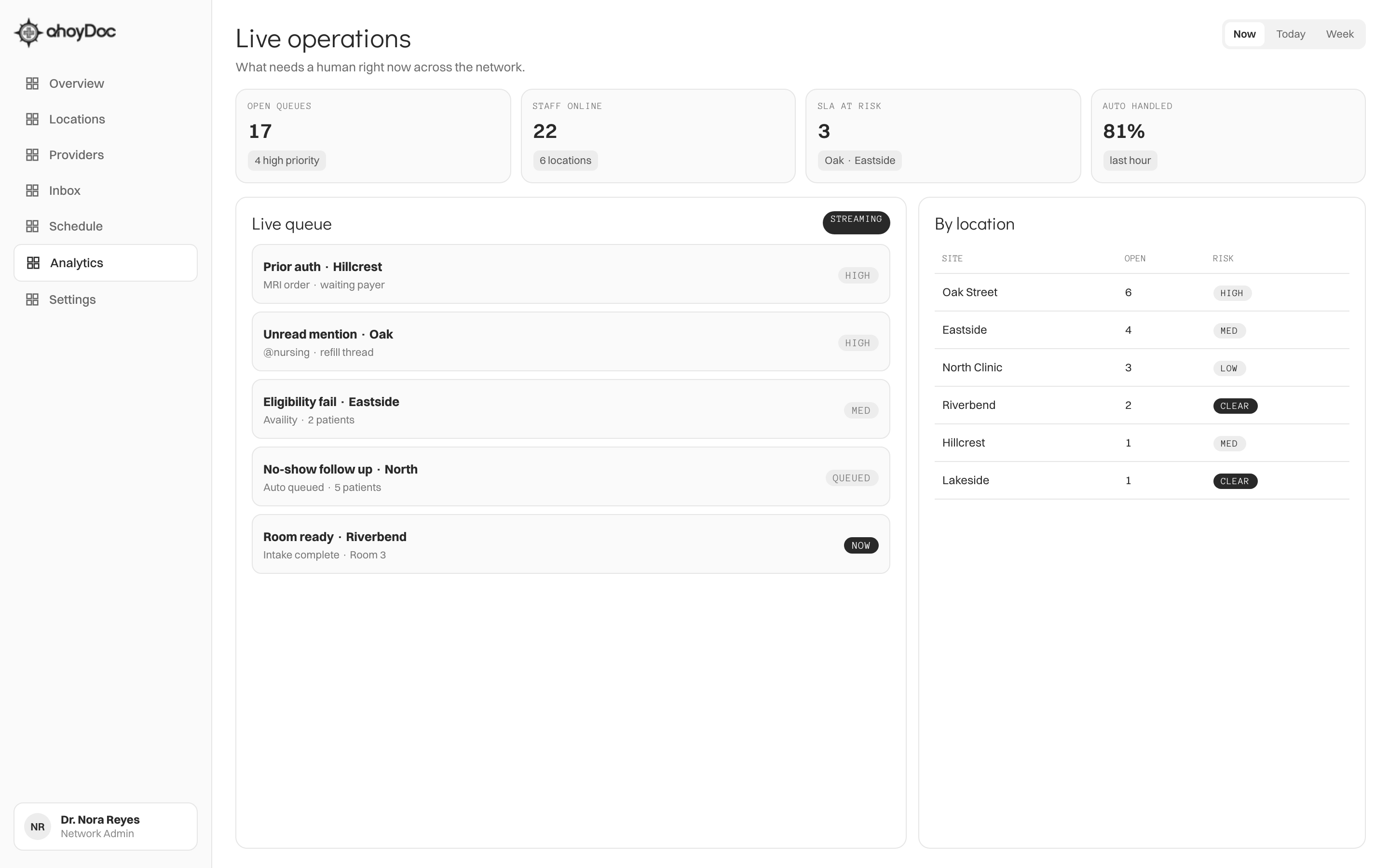This screenshot has height=868, width=1389.
Task: Click the By location heading
Action: [974, 224]
